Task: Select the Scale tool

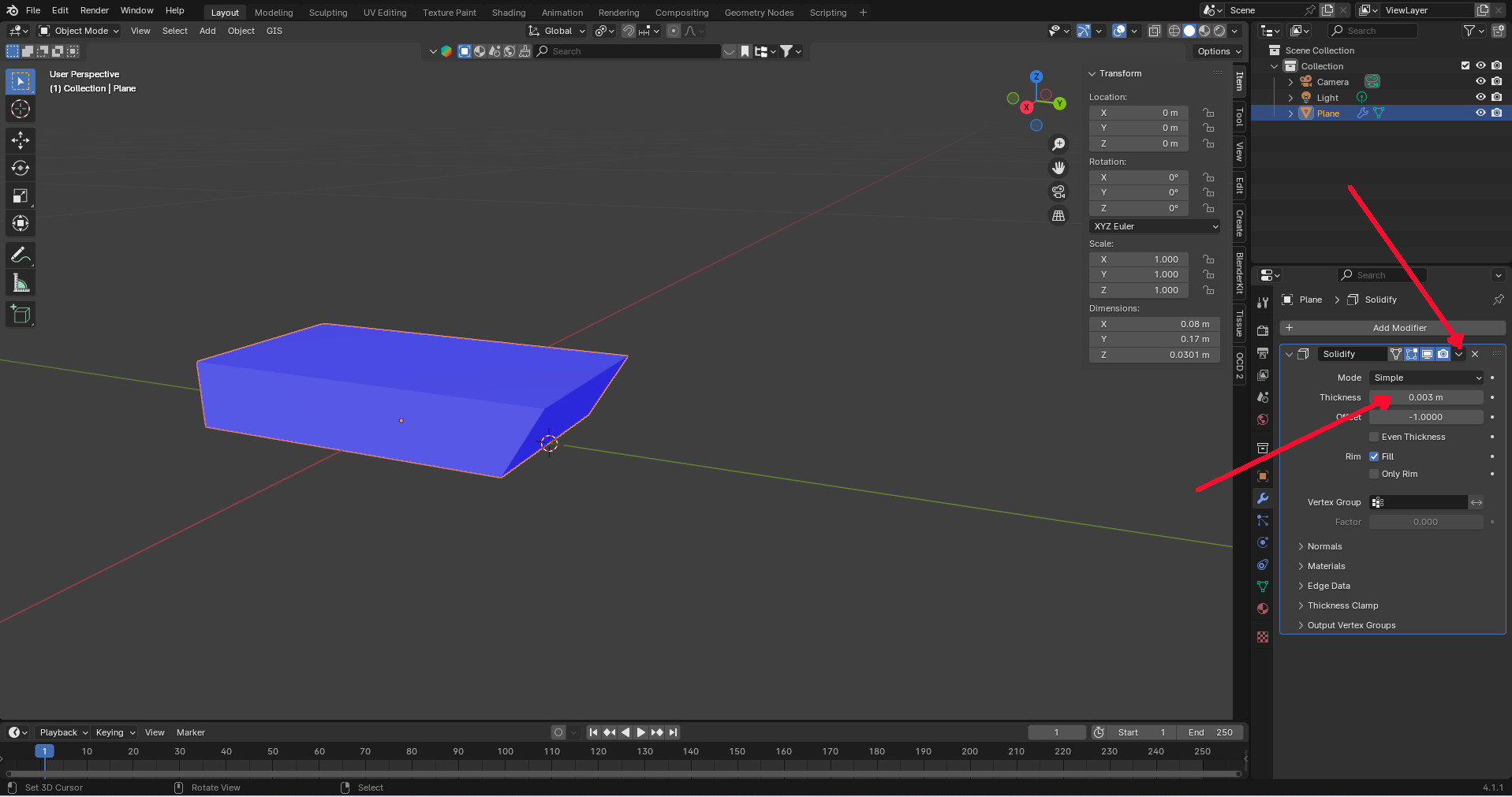Action: (21, 196)
